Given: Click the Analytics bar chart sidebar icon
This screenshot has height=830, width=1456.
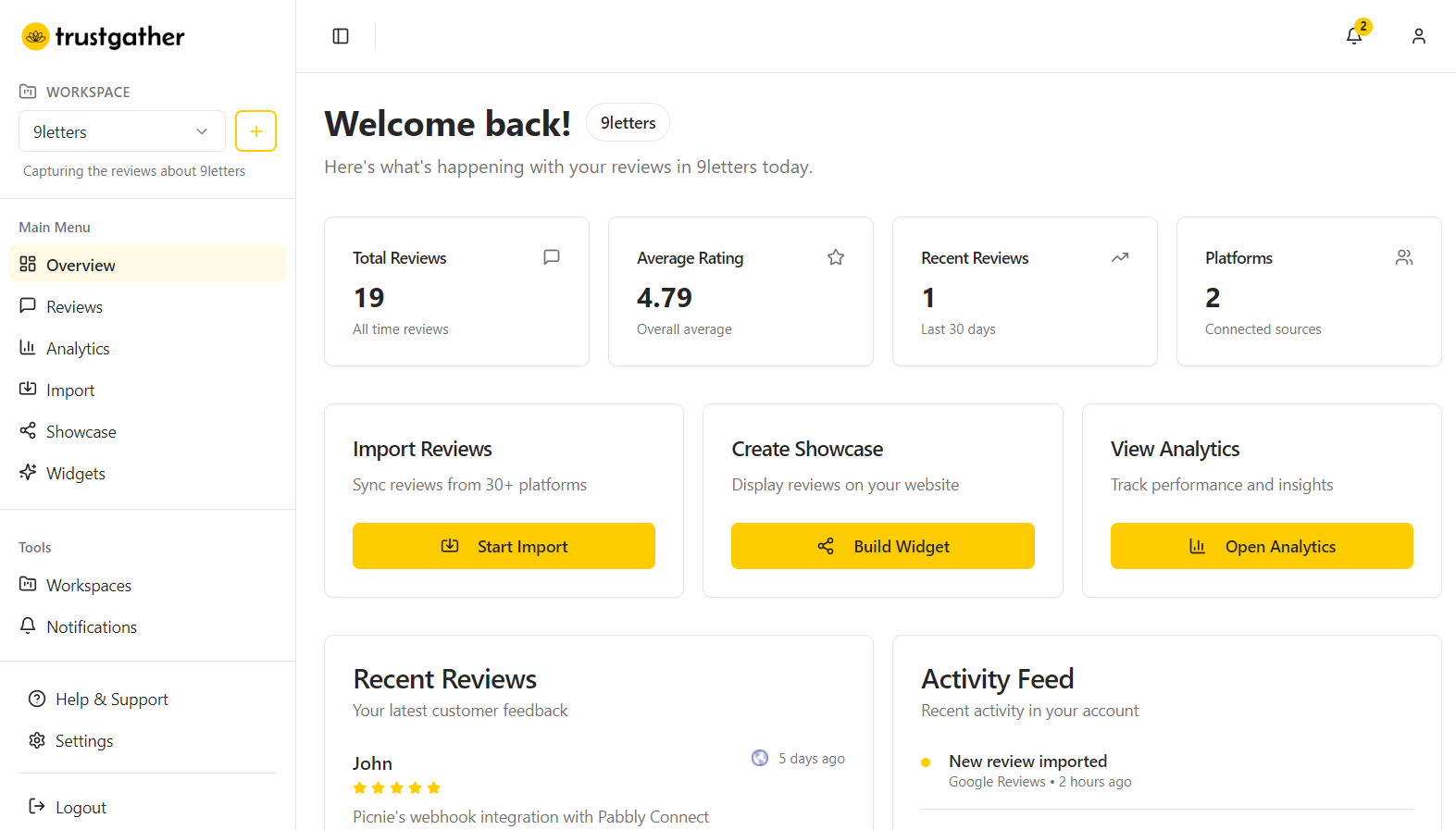Looking at the screenshot, I should coord(28,347).
